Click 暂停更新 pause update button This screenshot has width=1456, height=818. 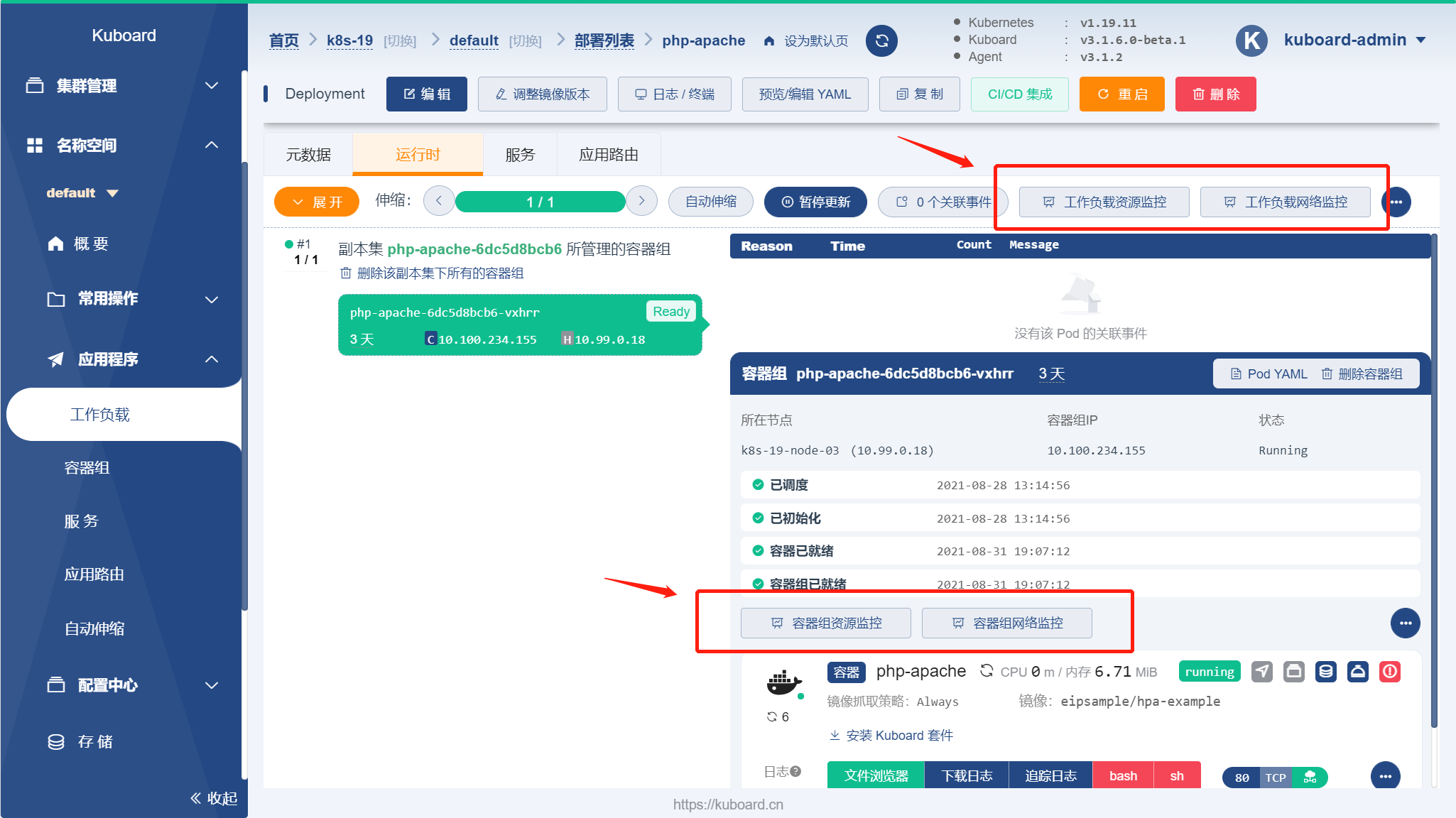point(816,202)
